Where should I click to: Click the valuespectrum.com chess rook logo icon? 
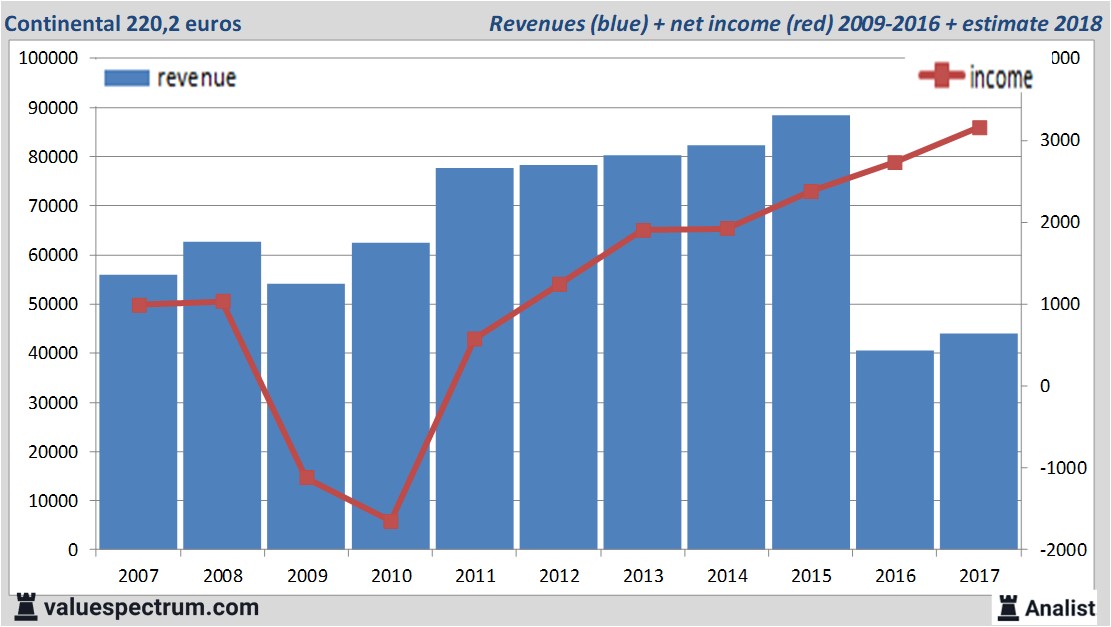tap(26, 607)
